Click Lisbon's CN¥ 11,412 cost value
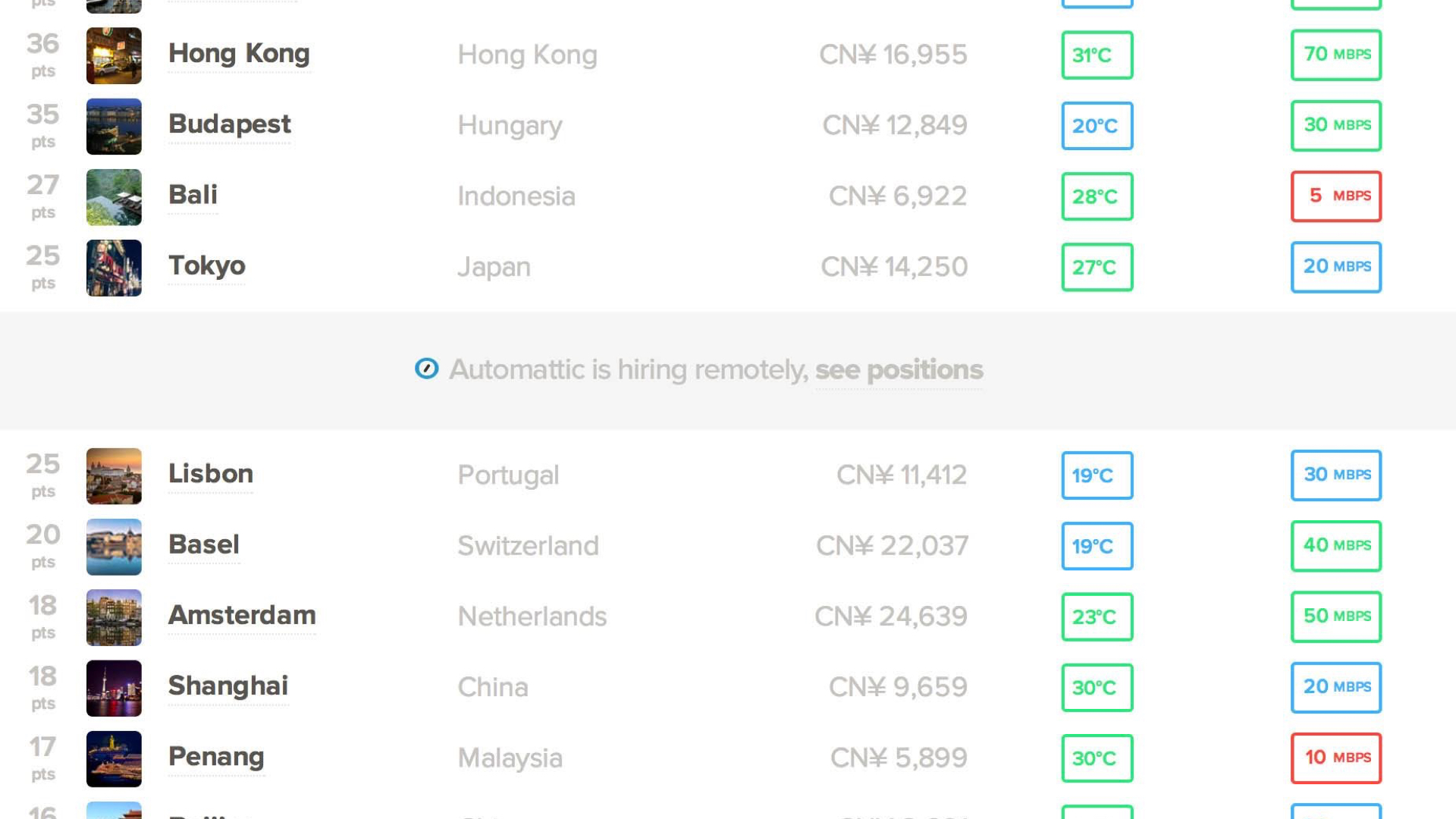Screen dimensions: 1456x819 [x=902, y=475]
